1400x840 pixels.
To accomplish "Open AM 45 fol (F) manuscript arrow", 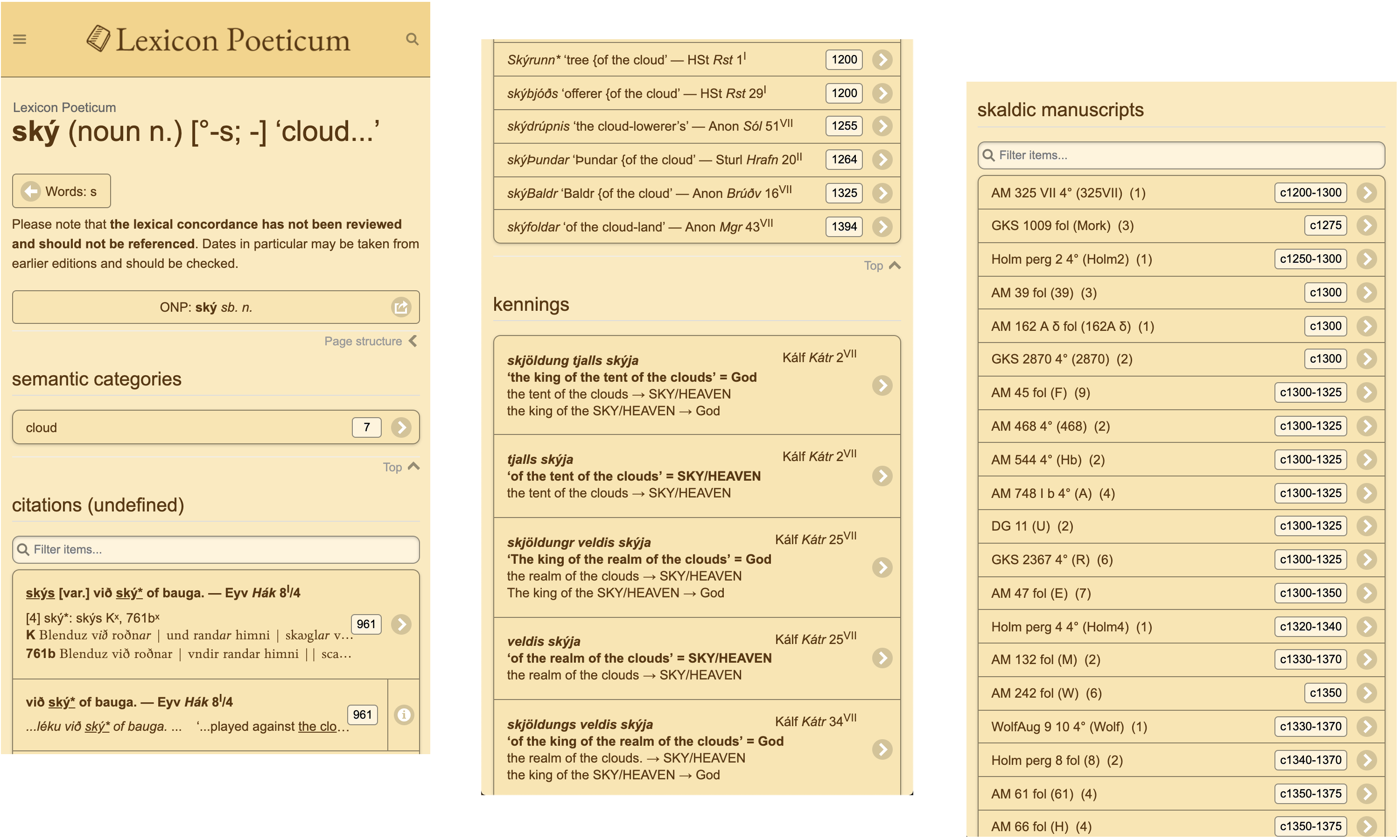I will (1366, 392).
